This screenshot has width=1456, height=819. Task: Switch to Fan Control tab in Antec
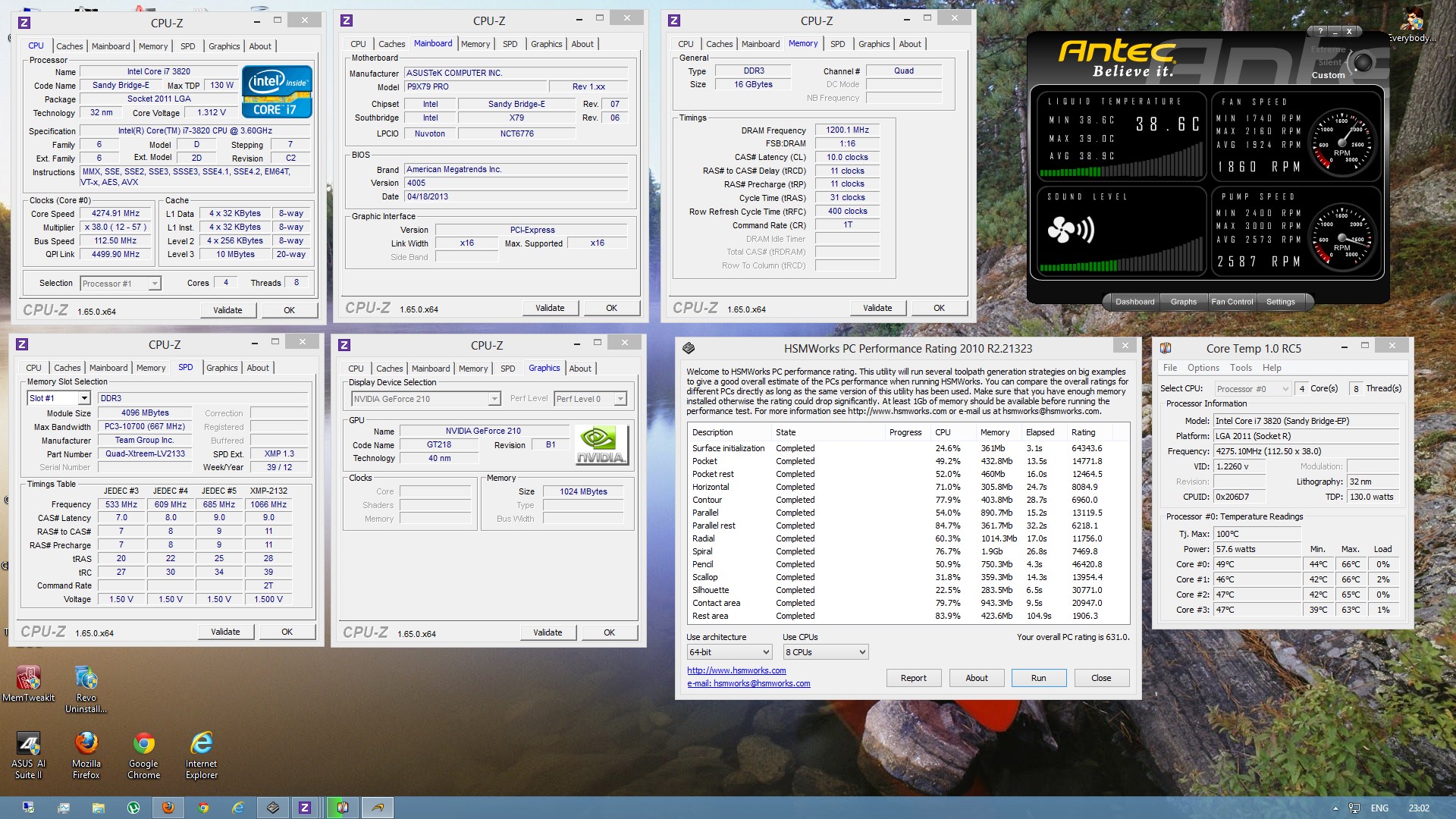tap(1232, 302)
